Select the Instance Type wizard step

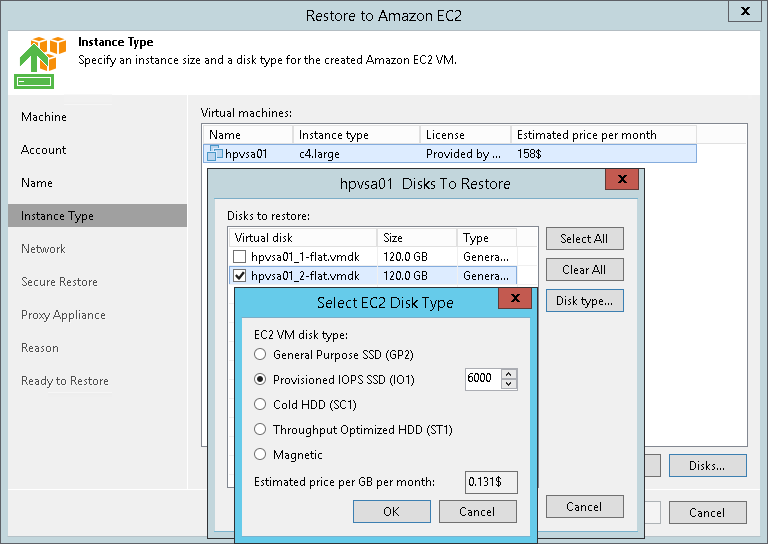point(97,216)
